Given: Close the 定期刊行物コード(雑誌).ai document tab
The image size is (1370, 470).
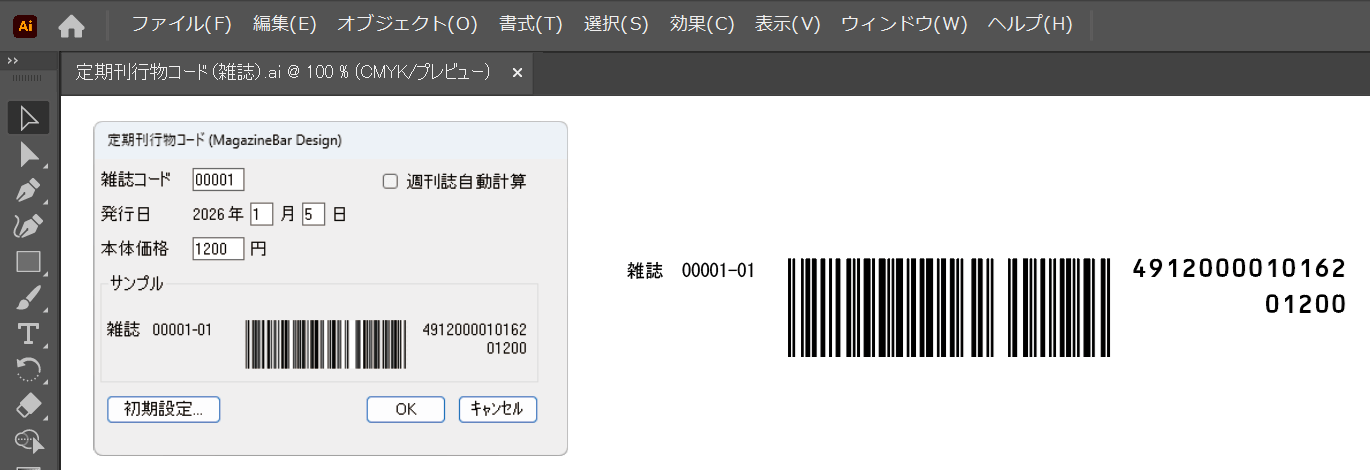Looking at the screenshot, I should (517, 73).
